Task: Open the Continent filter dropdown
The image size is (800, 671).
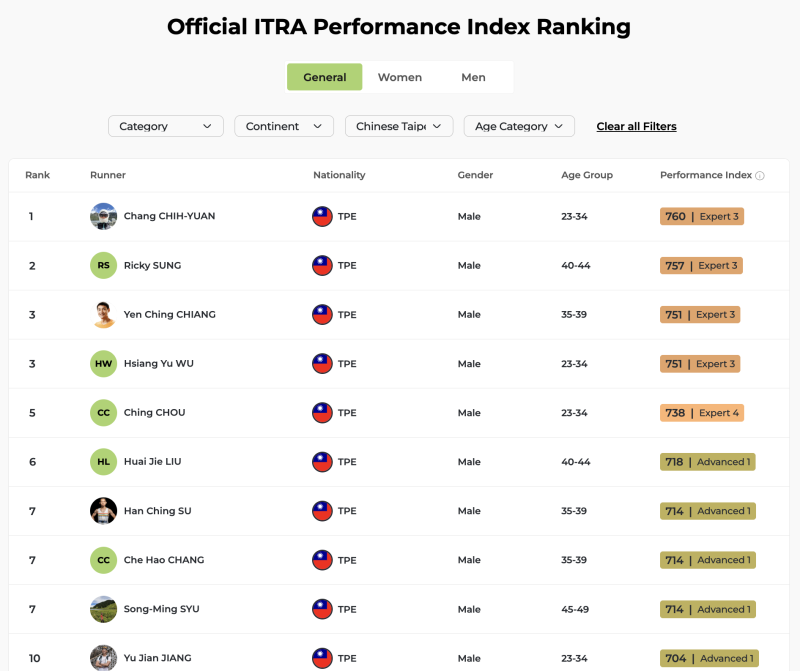Action: 284,126
